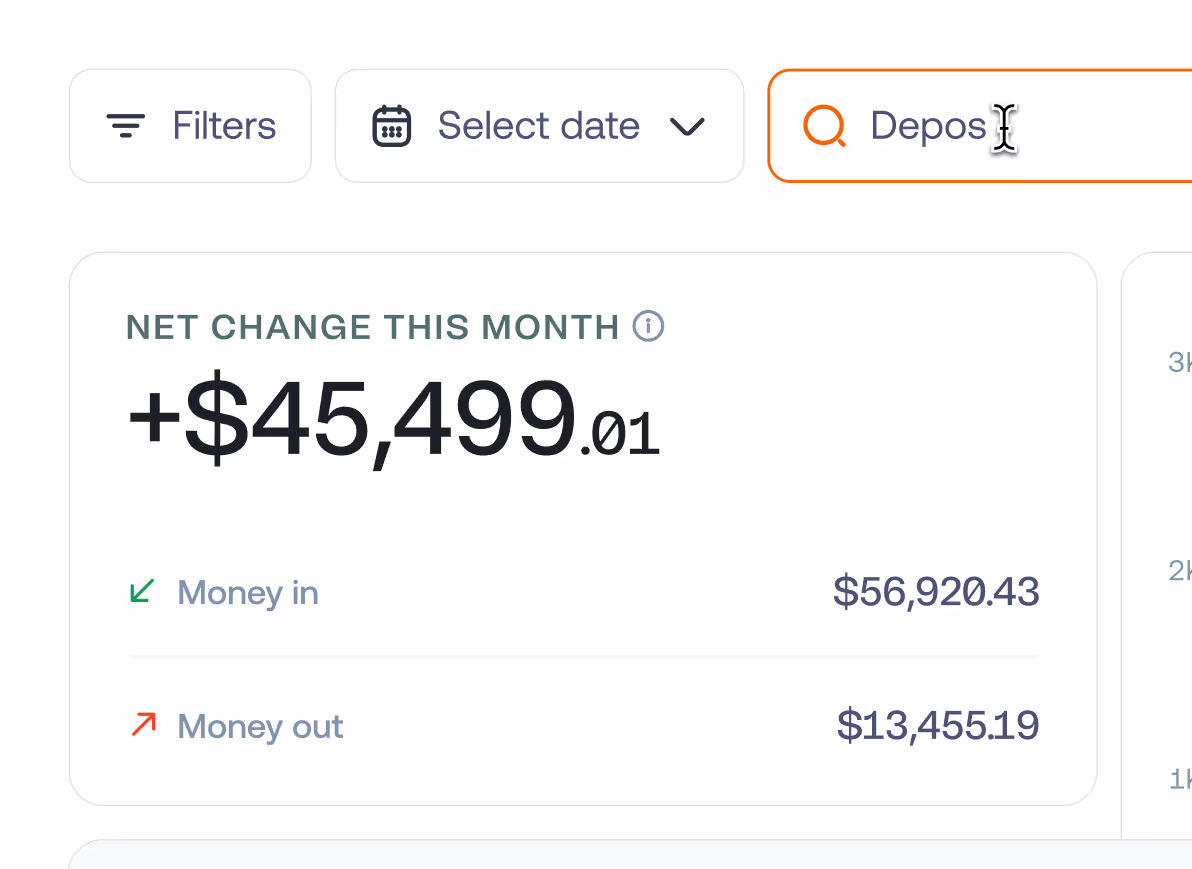Click the 2k axis label on the chart
The height and width of the screenshot is (869, 1192).
[x=1180, y=572]
